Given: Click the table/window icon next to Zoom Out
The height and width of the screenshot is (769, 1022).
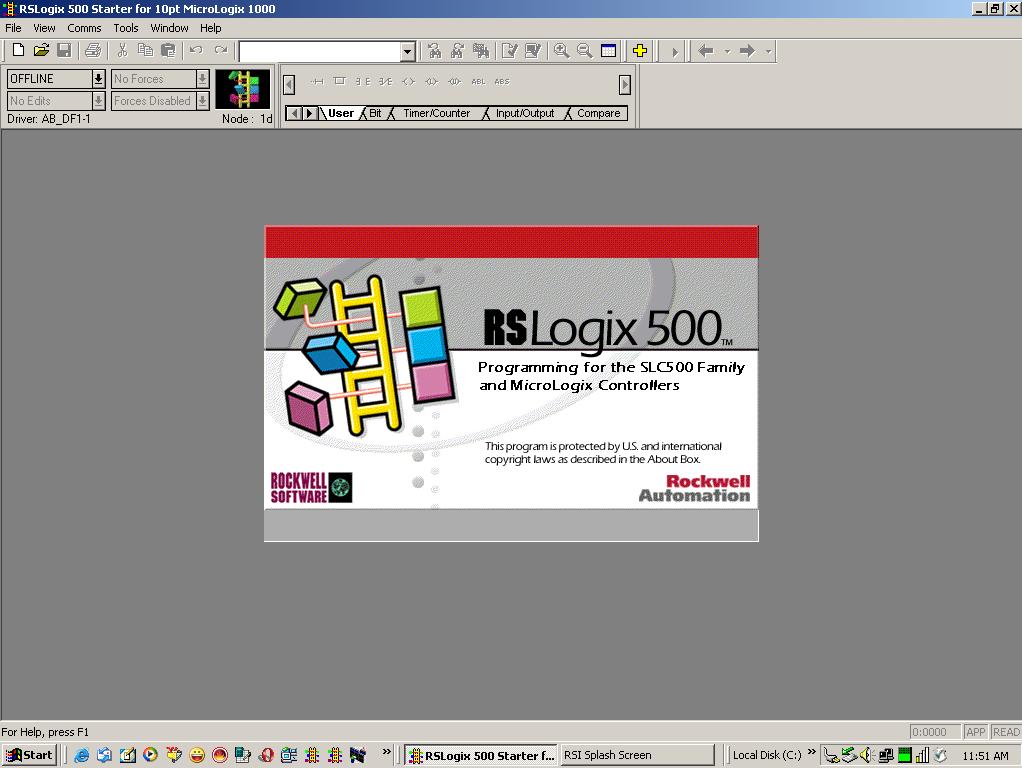Looking at the screenshot, I should pos(608,51).
